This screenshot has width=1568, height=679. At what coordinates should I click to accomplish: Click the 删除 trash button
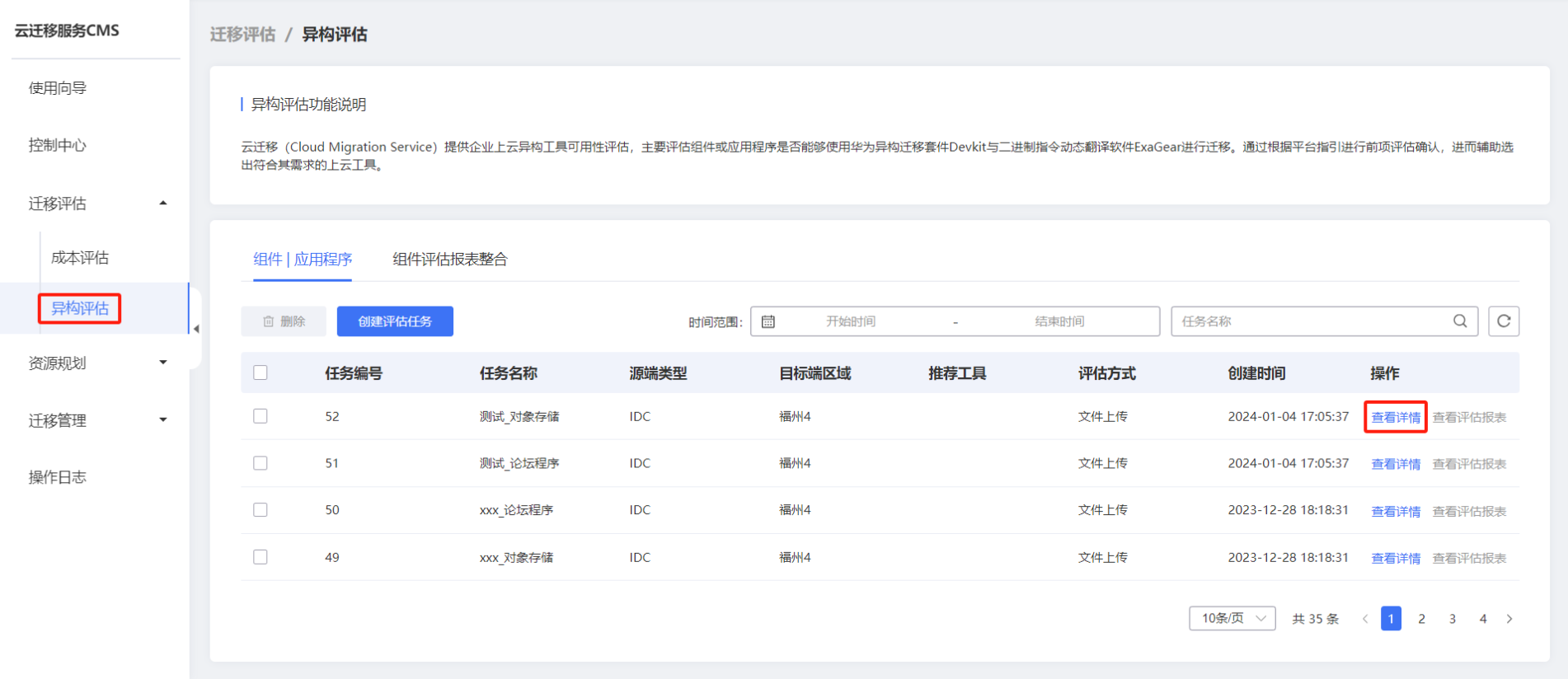284,321
